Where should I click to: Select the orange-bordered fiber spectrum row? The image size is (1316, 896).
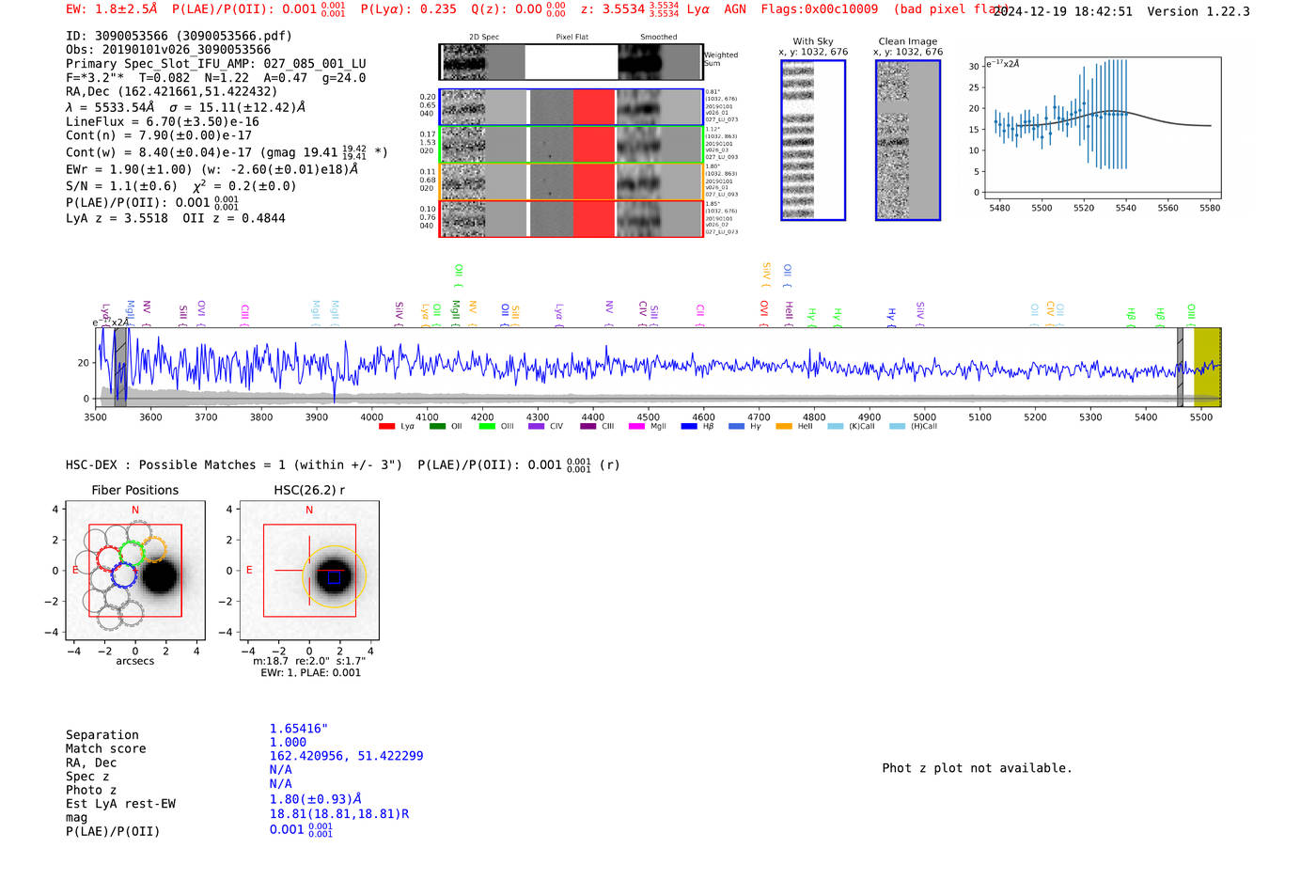571,181
